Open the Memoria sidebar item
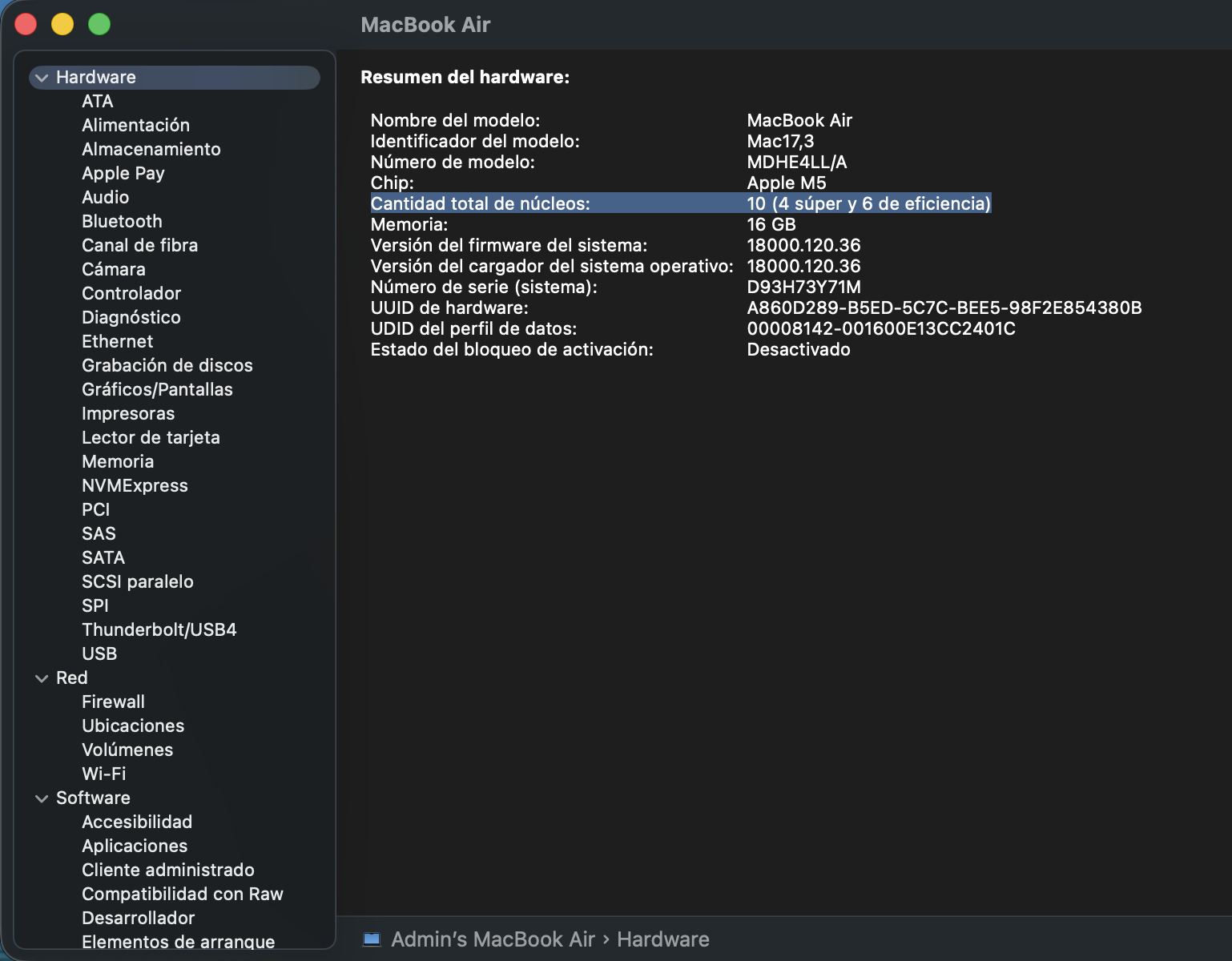 (x=118, y=461)
